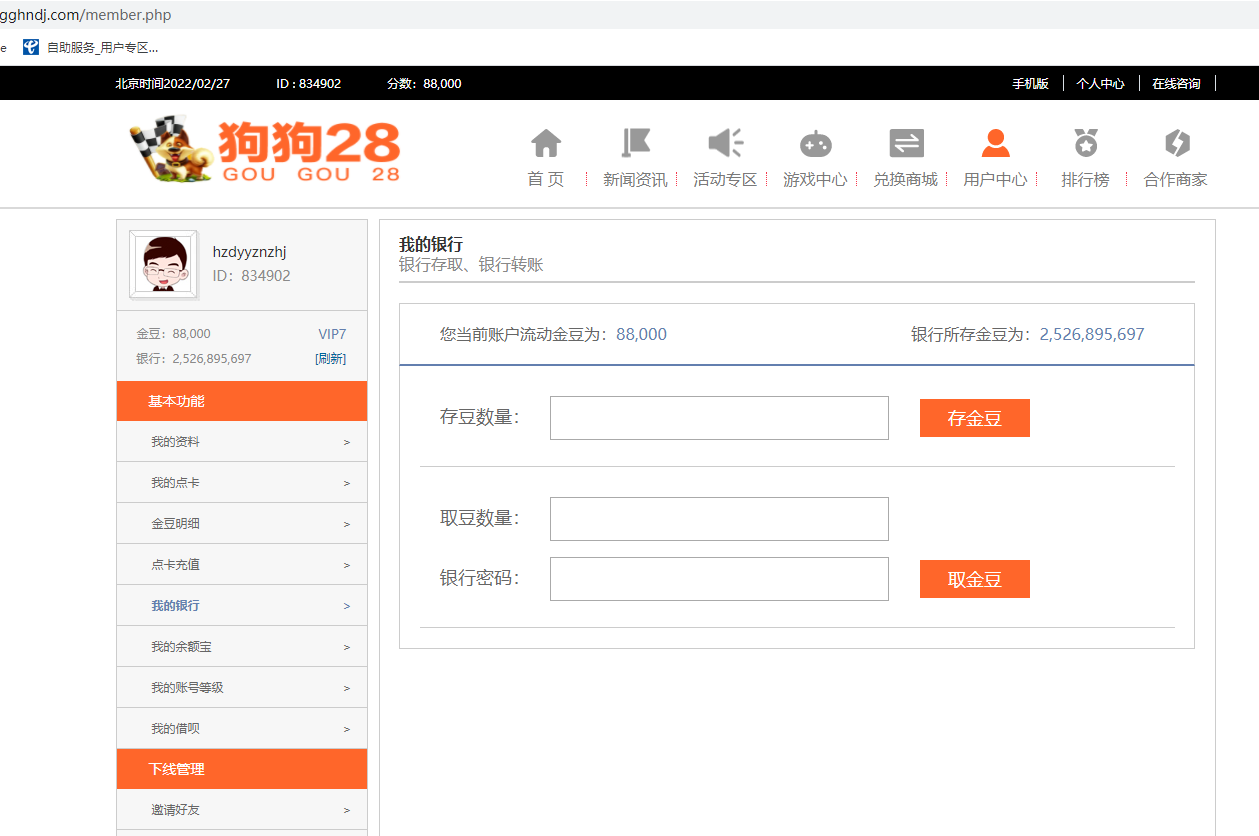Click the 狗狗28 site logo
Screen dimensions: 1259x836
(x=266, y=150)
